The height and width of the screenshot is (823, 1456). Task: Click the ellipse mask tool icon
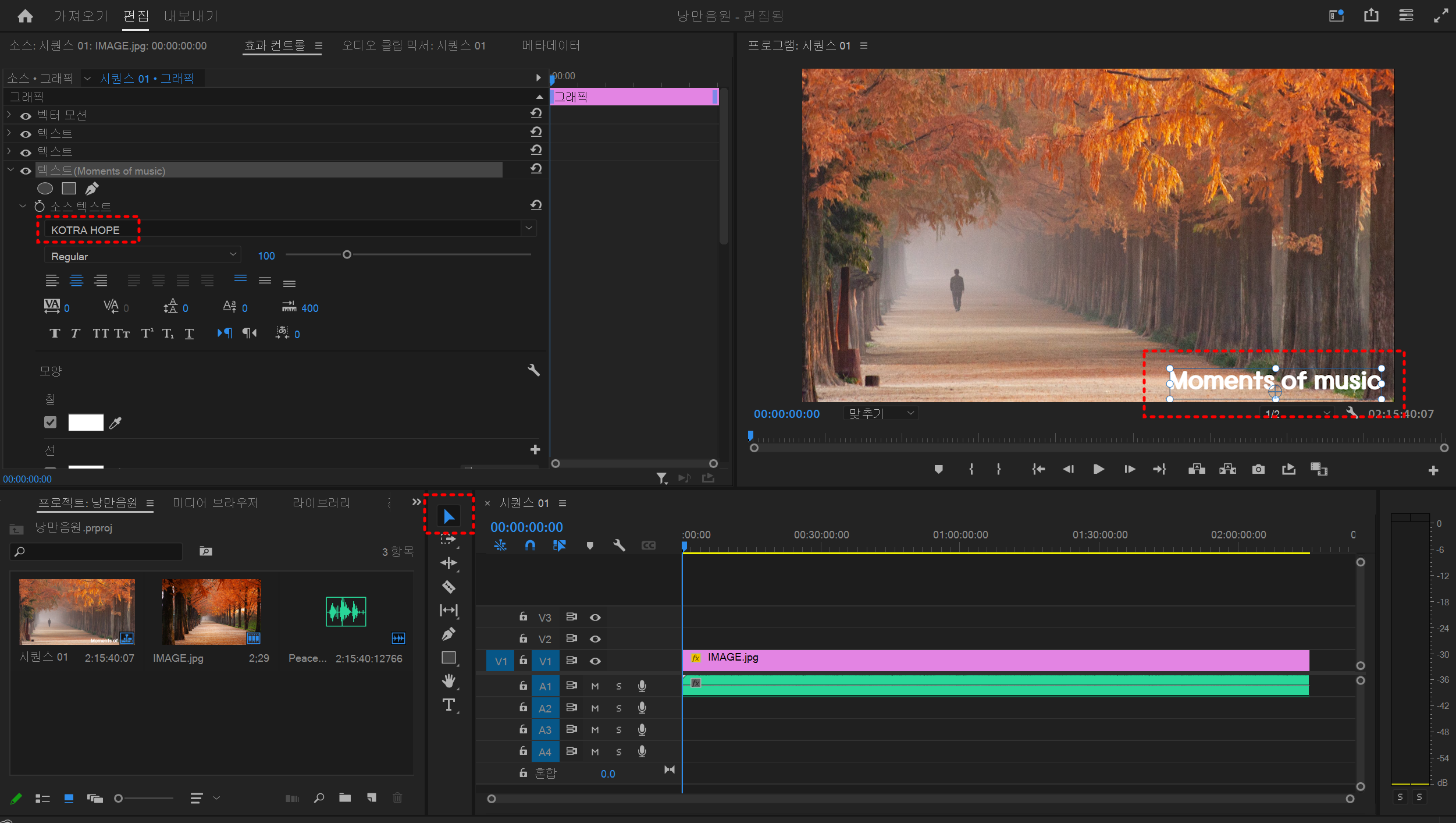point(45,189)
